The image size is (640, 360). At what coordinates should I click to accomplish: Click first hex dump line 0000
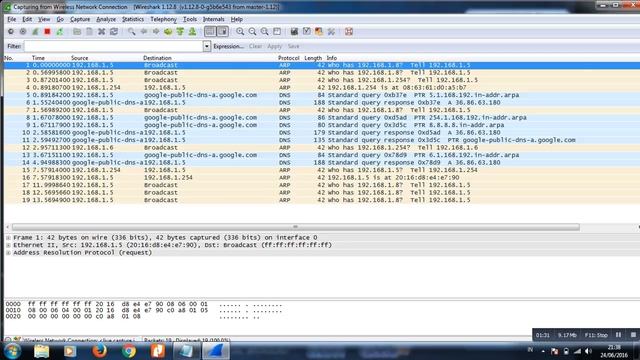click(x=144, y=304)
